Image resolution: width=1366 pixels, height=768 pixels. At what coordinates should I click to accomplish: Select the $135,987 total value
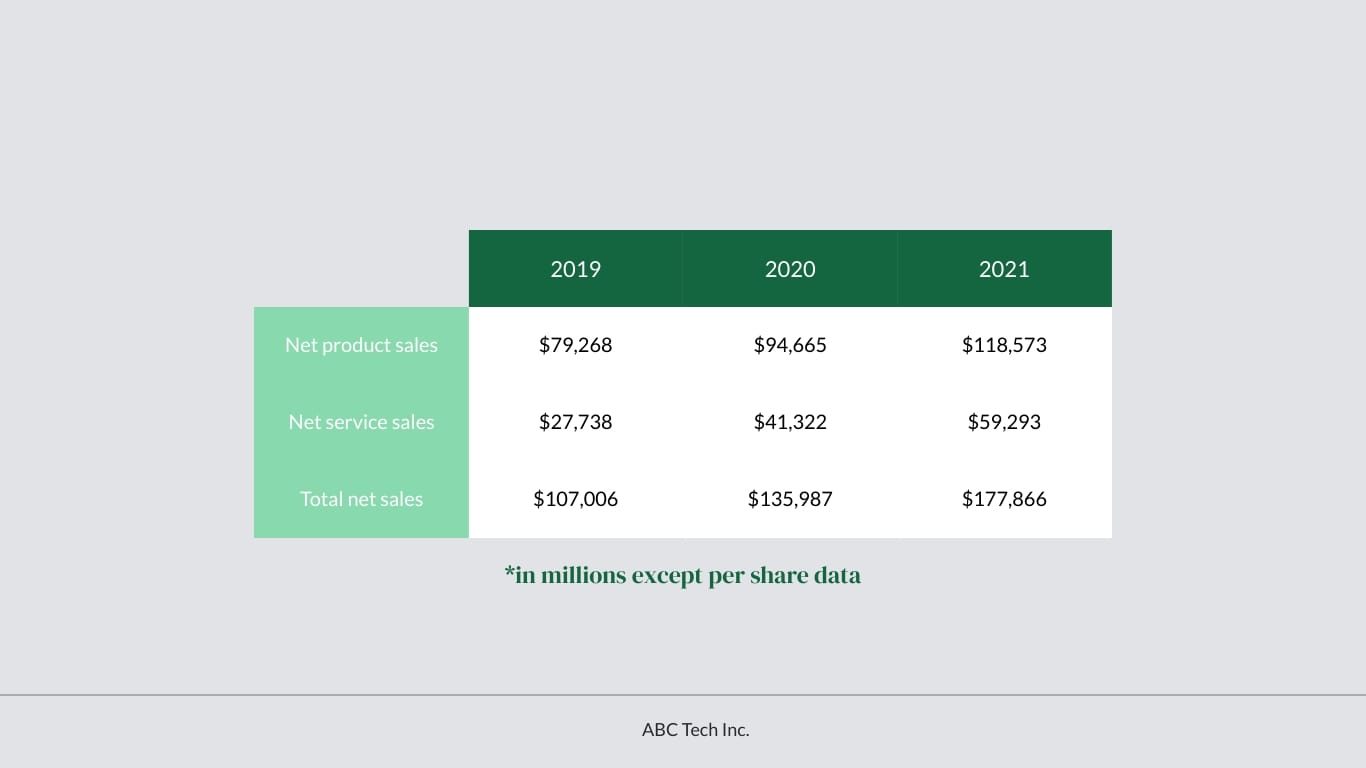[x=790, y=499]
